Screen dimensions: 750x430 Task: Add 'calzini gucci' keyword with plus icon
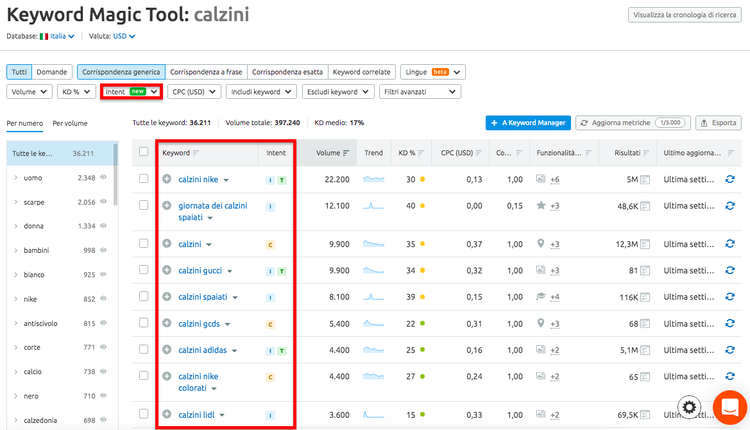point(166,270)
